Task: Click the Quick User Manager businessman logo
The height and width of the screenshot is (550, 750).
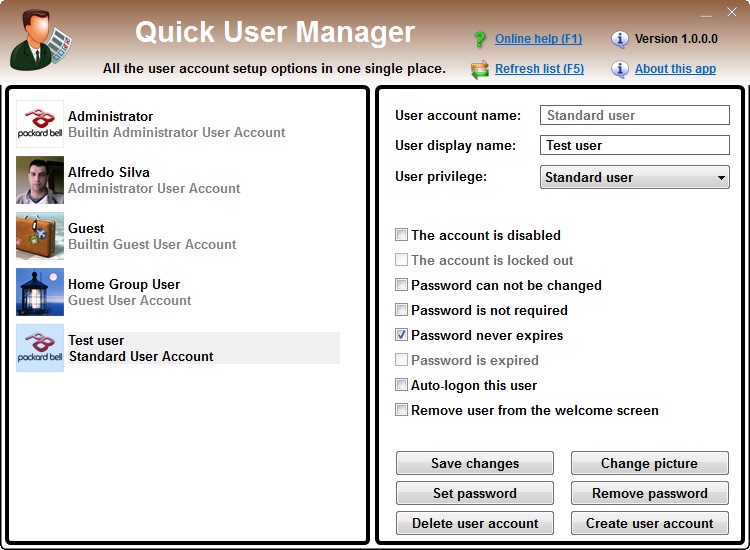Action: click(41, 41)
